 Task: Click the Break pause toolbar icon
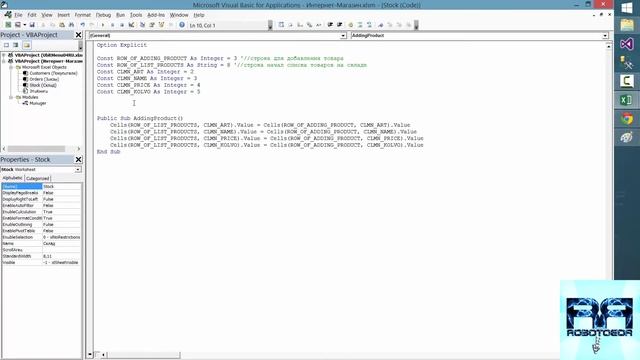[x=112, y=25]
